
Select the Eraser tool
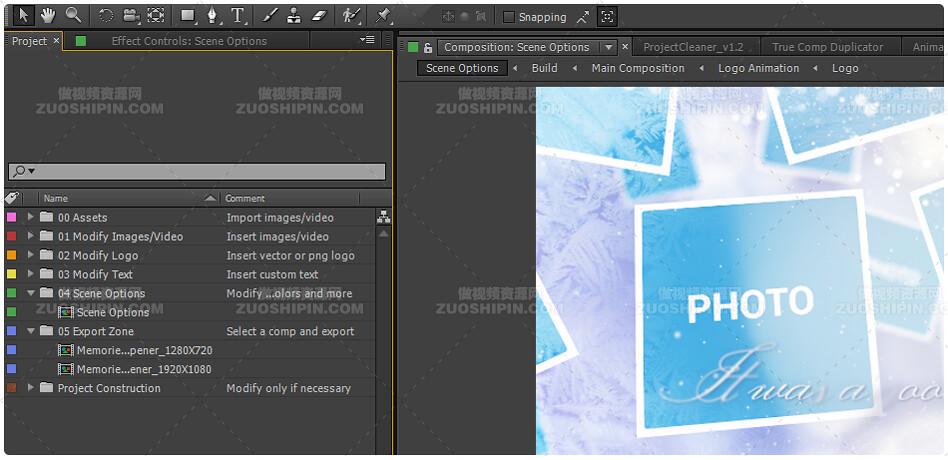click(x=319, y=15)
